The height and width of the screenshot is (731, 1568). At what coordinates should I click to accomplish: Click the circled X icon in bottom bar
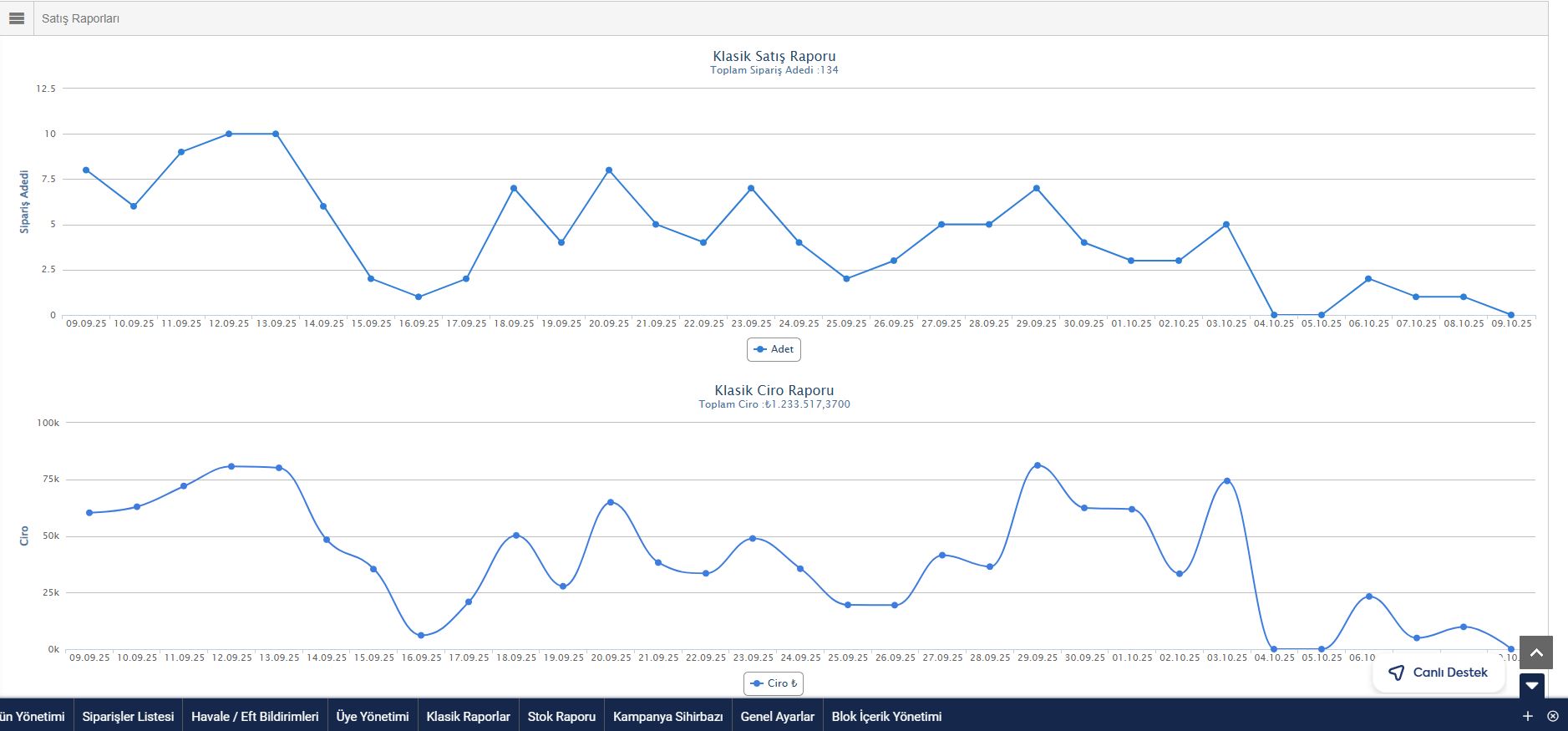[1553, 716]
